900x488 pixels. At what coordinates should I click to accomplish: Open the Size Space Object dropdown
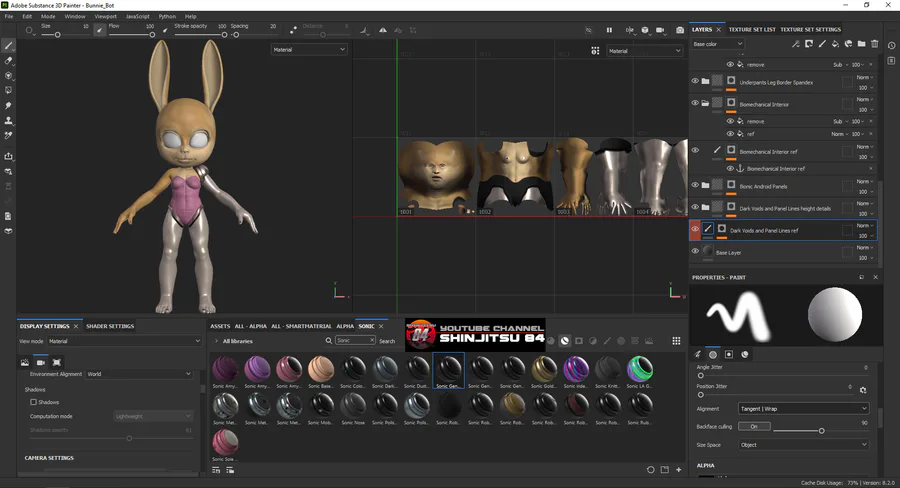(803, 445)
